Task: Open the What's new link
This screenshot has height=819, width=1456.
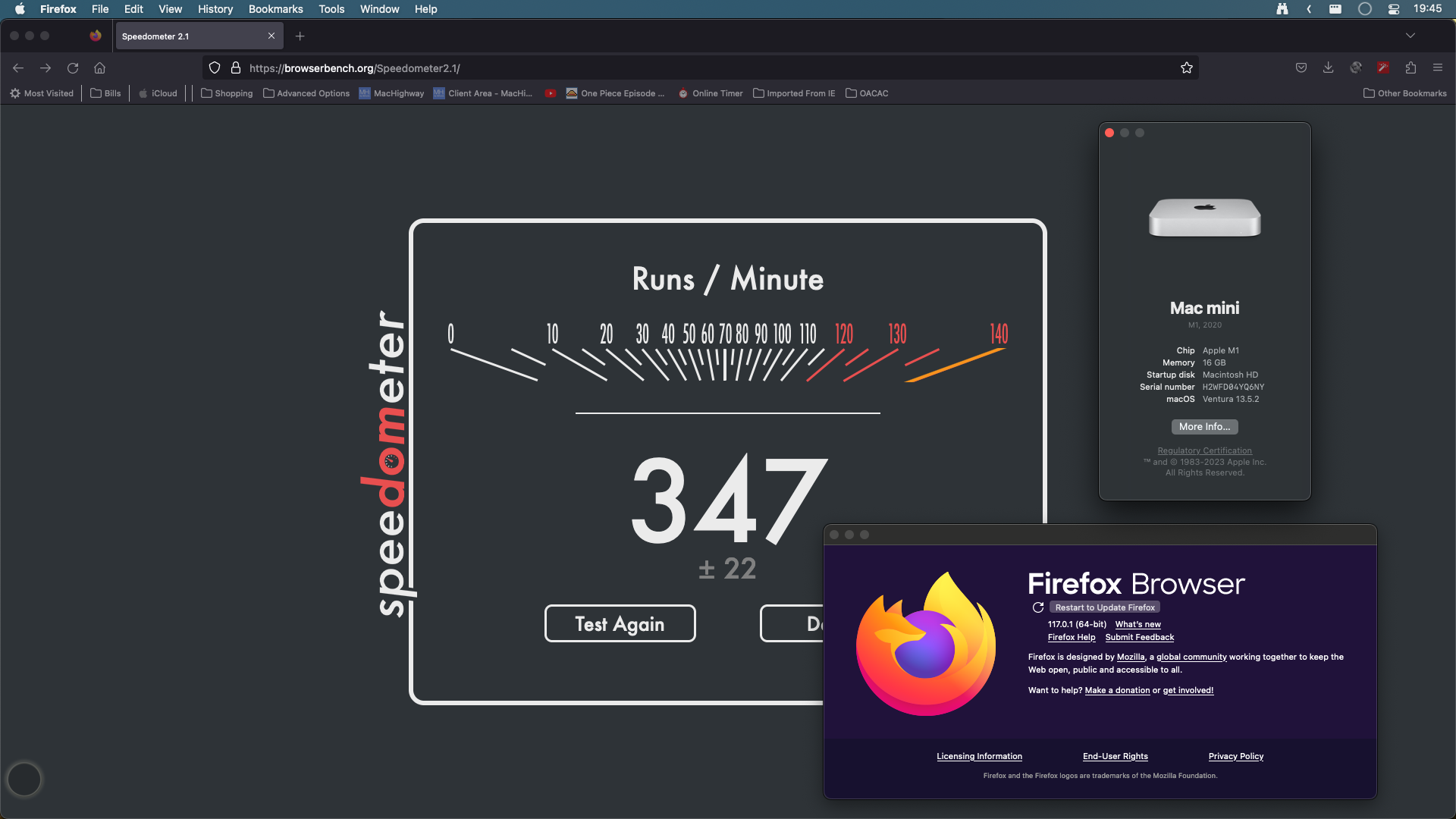Action: click(x=1137, y=624)
